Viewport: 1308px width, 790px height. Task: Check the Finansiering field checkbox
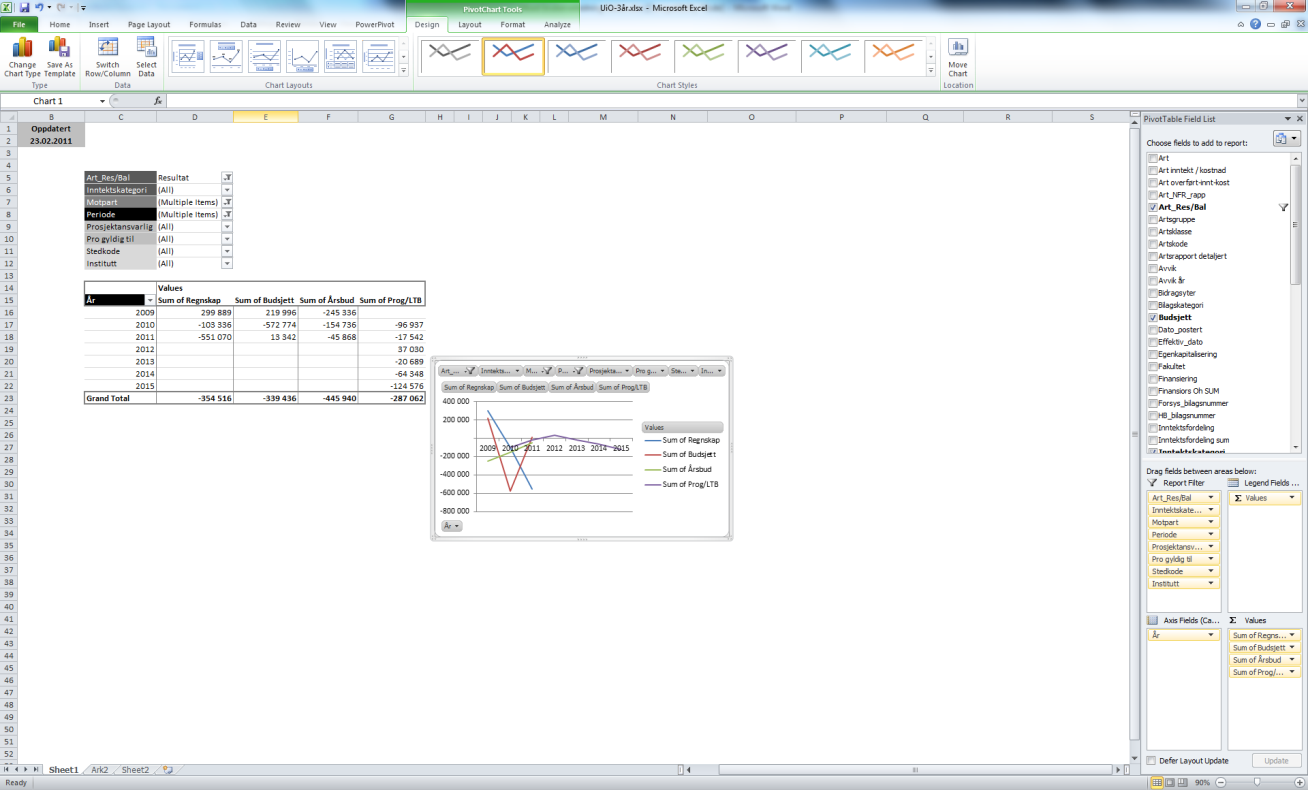pos(1153,379)
